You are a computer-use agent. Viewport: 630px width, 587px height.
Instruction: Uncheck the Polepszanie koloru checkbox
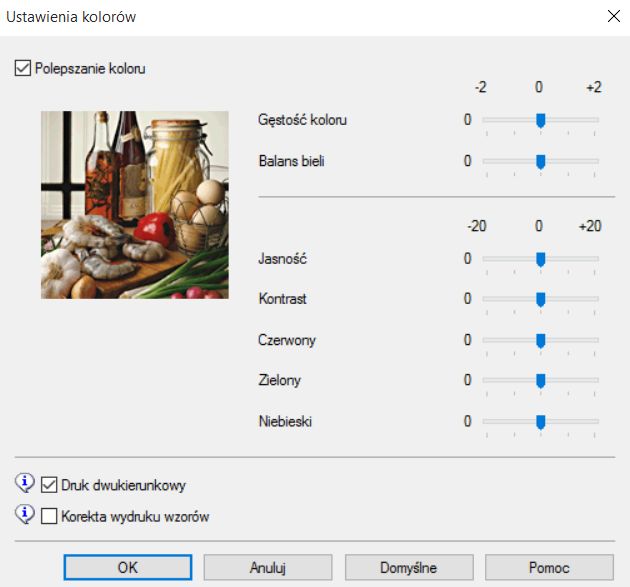pos(22,68)
